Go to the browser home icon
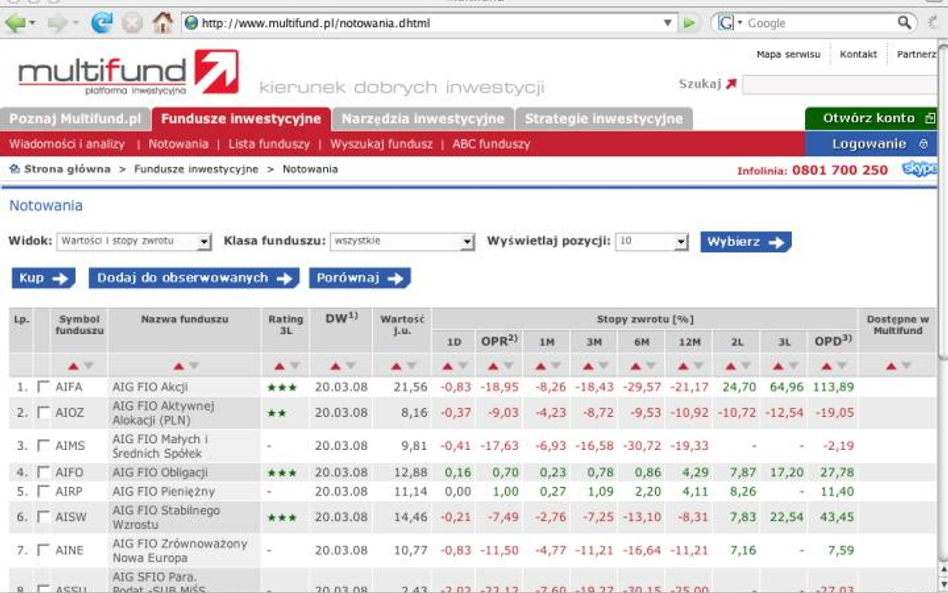The width and height of the screenshot is (948, 593). tap(162, 22)
